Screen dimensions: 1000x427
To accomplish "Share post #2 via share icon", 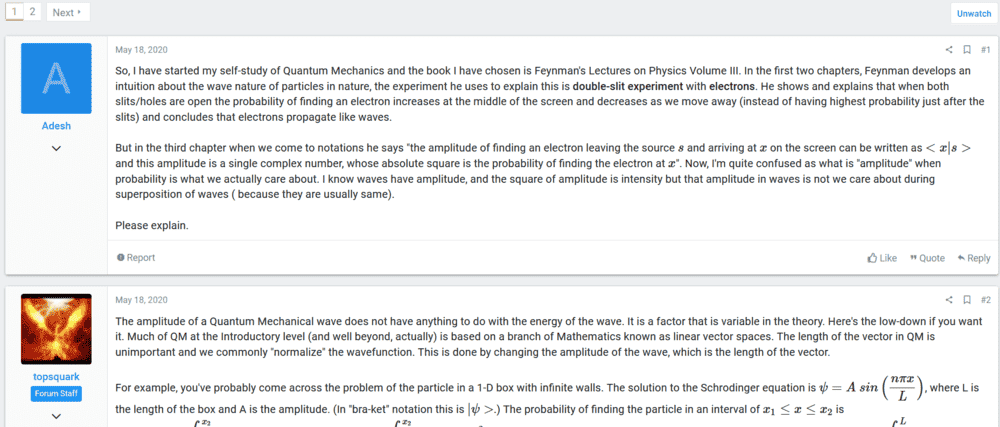I will click(x=949, y=300).
